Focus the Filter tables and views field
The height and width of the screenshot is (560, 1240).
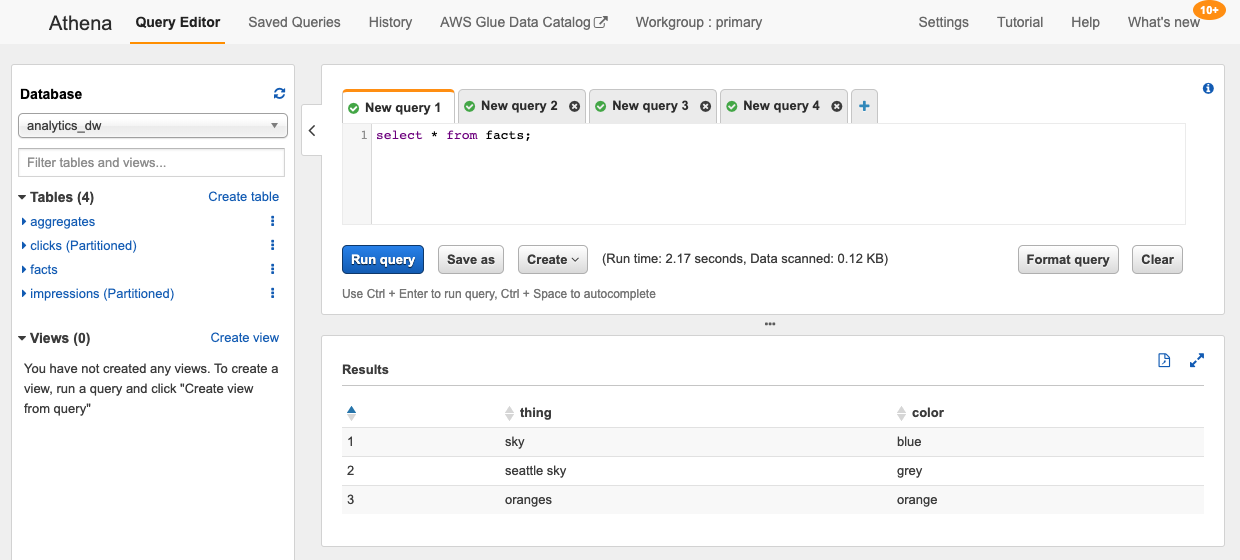pyautogui.click(x=152, y=162)
